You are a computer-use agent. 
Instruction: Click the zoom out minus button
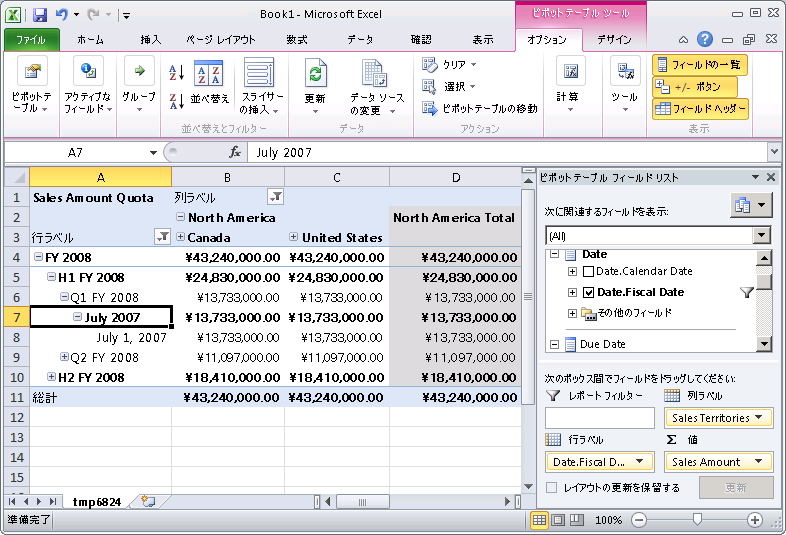click(x=639, y=520)
